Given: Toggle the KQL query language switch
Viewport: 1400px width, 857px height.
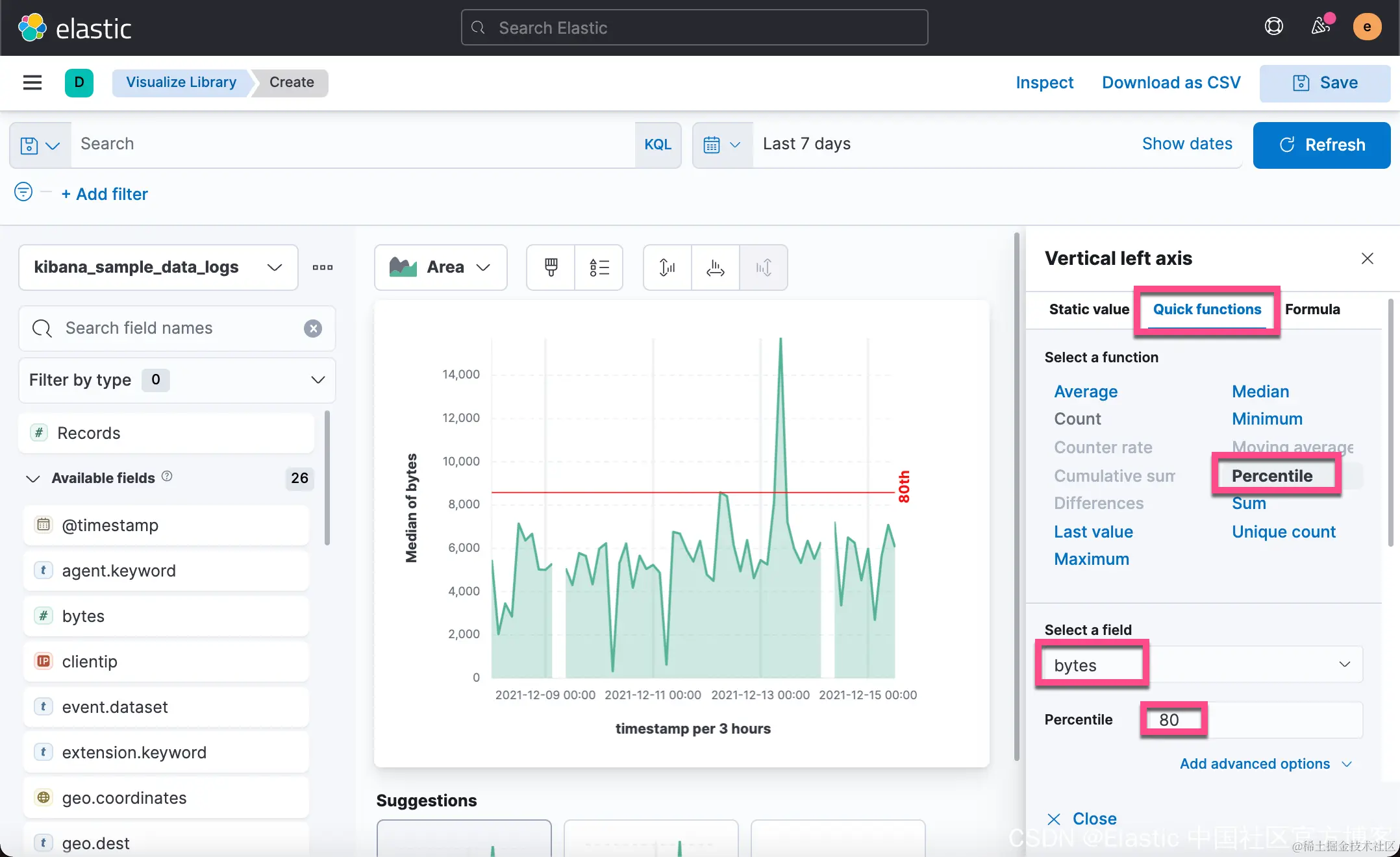Looking at the screenshot, I should (x=657, y=144).
